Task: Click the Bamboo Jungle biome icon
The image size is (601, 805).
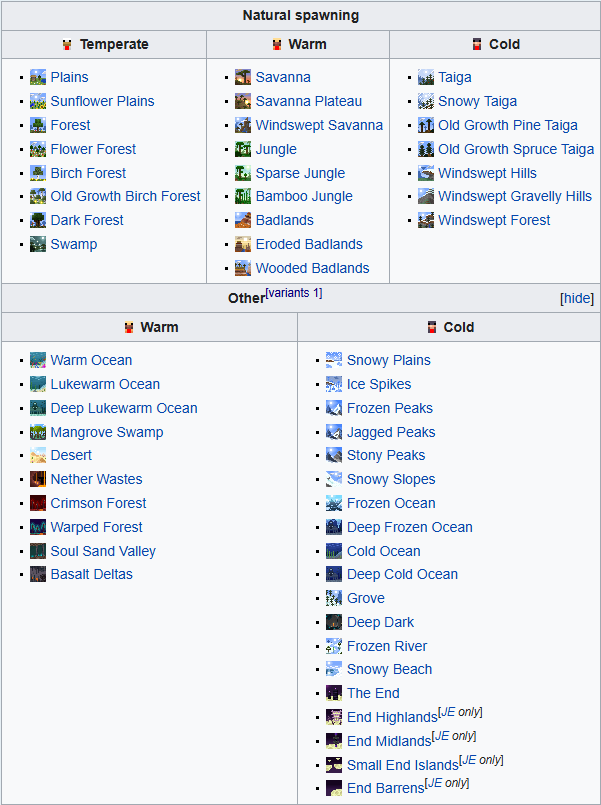Action: 243,196
